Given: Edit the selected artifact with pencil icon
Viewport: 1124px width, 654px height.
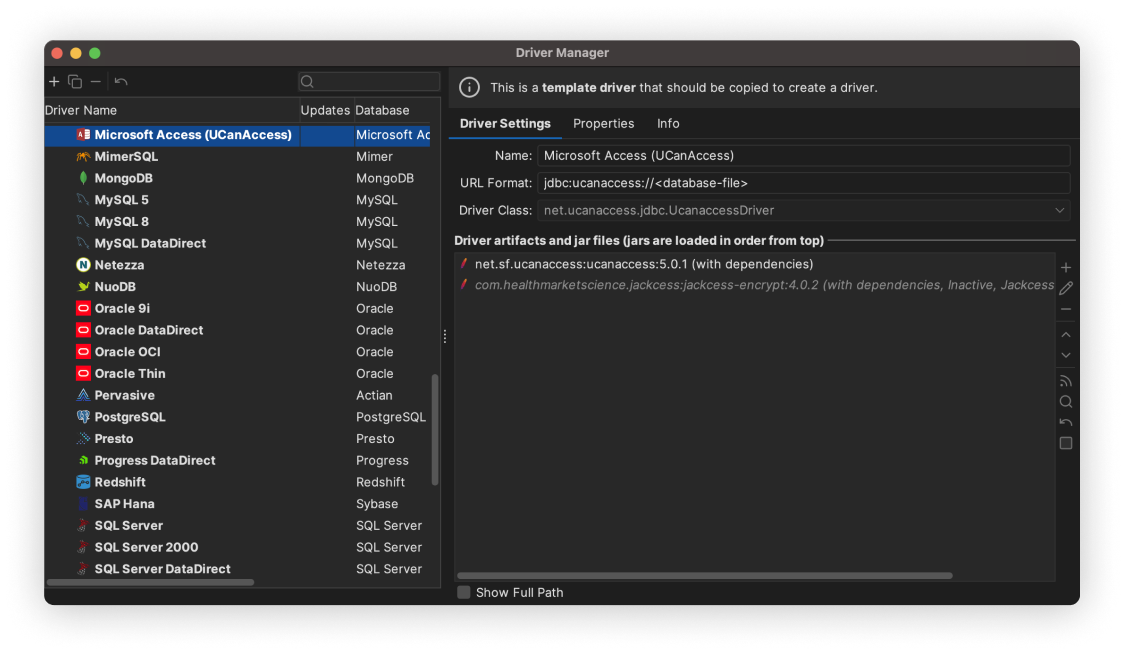Looking at the screenshot, I should [x=1066, y=288].
